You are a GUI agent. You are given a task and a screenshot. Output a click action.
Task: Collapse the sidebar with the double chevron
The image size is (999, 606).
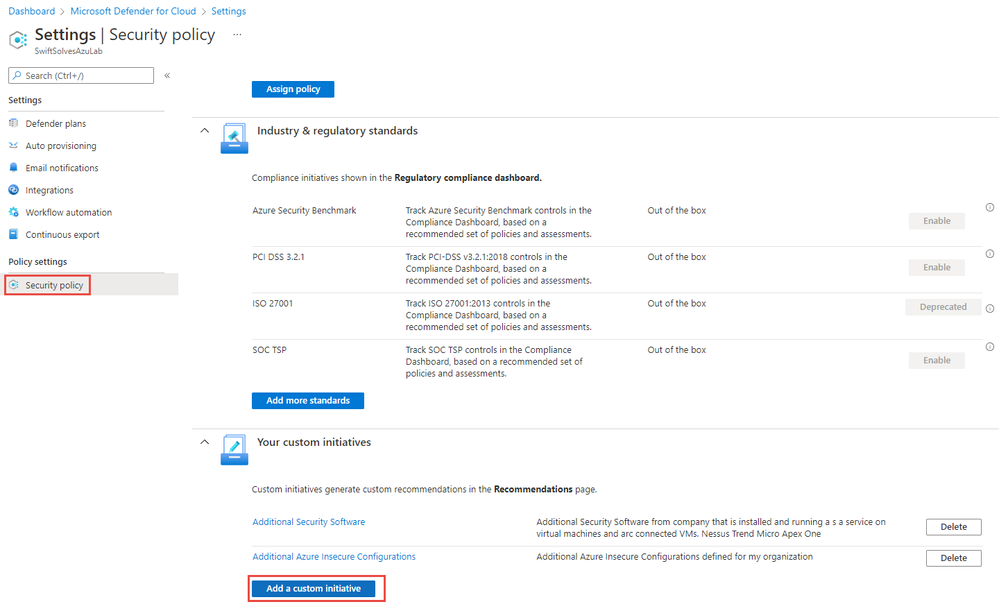click(167, 75)
